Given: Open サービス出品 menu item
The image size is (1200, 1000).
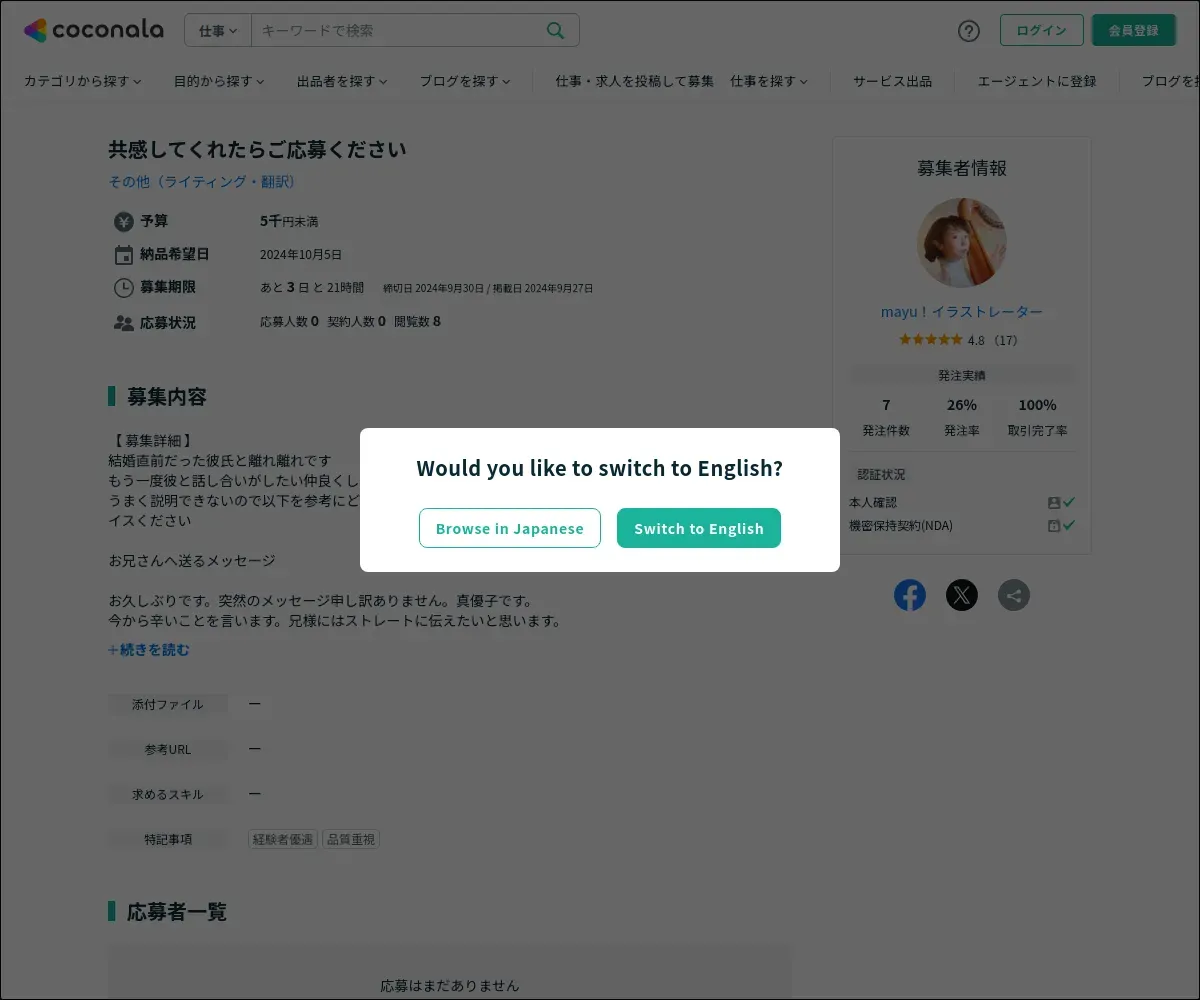Looking at the screenshot, I should coord(892,81).
